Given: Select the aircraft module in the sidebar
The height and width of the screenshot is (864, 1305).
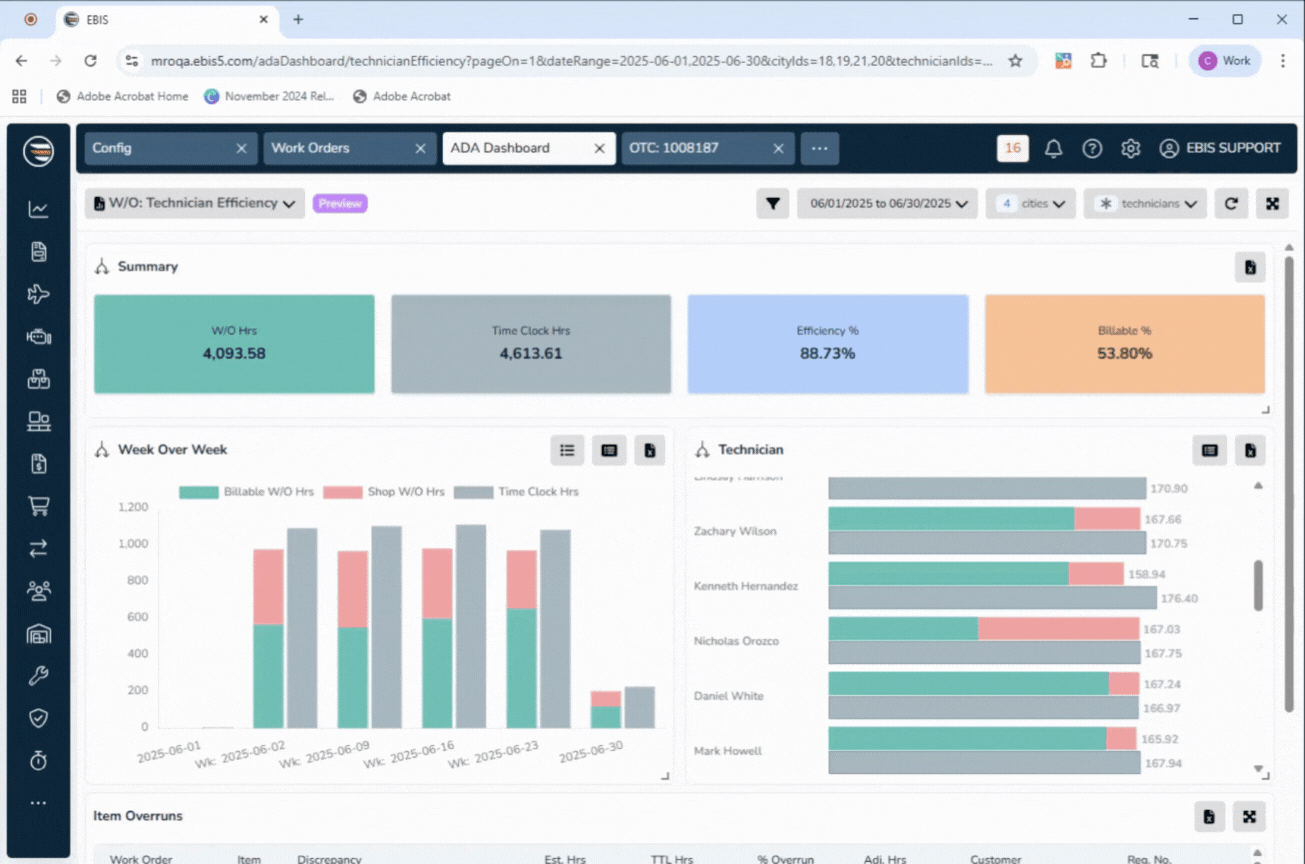Looking at the screenshot, I should (38, 294).
